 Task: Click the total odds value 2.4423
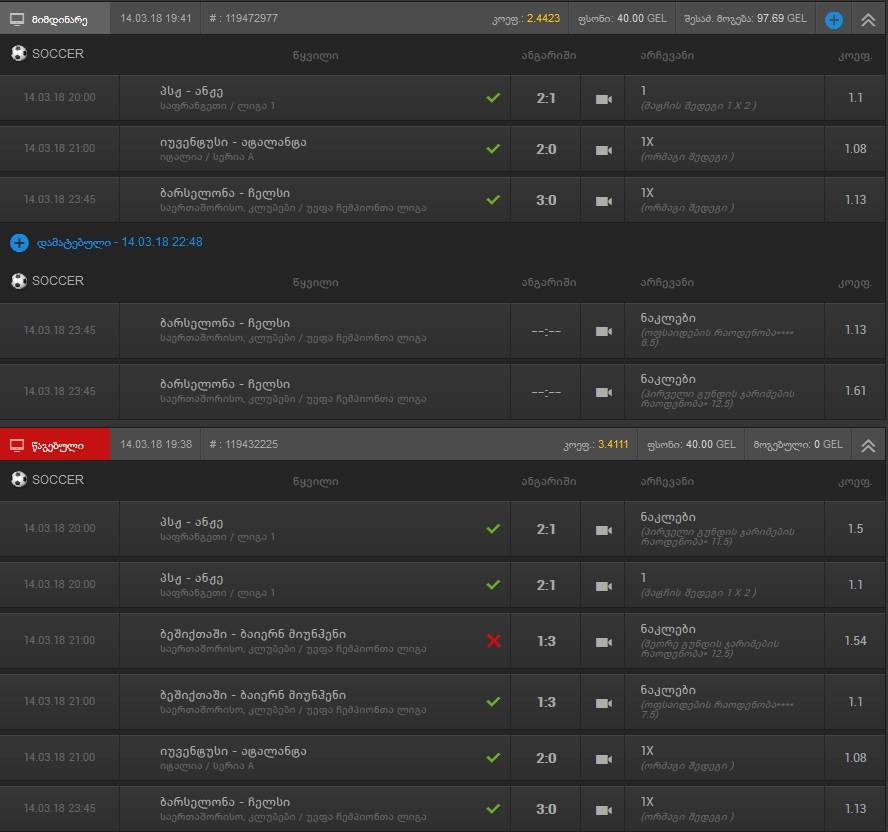coord(543,18)
